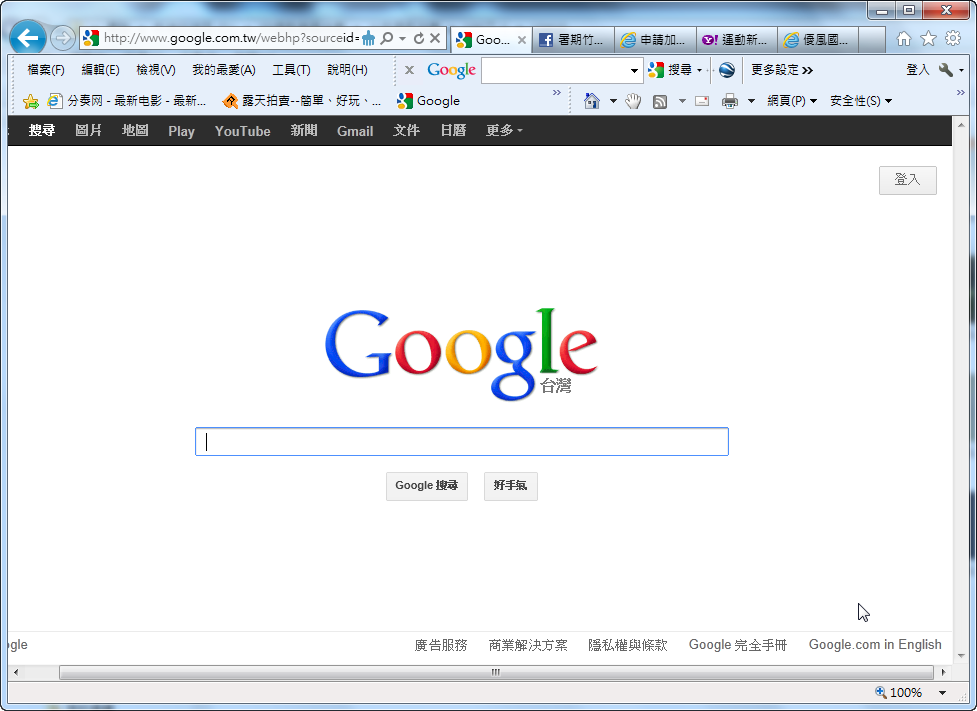Open the 工具(T) menu
This screenshot has height=711, width=977.
tap(291, 70)
